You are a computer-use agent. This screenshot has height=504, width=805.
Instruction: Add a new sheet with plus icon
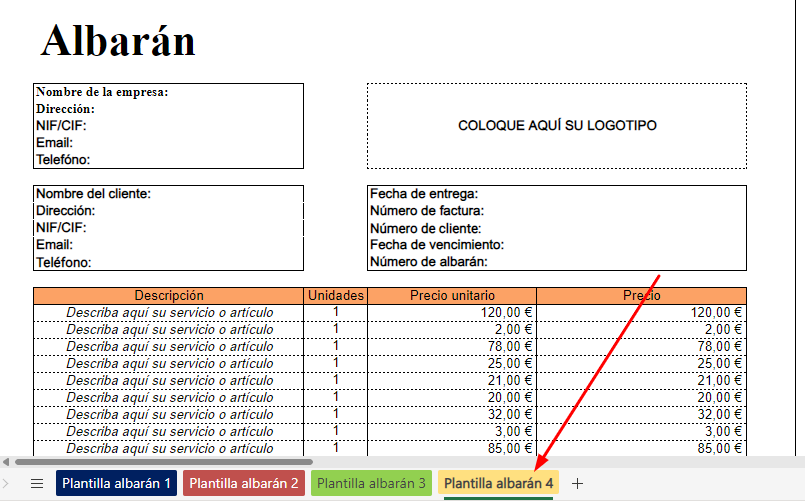577,483
